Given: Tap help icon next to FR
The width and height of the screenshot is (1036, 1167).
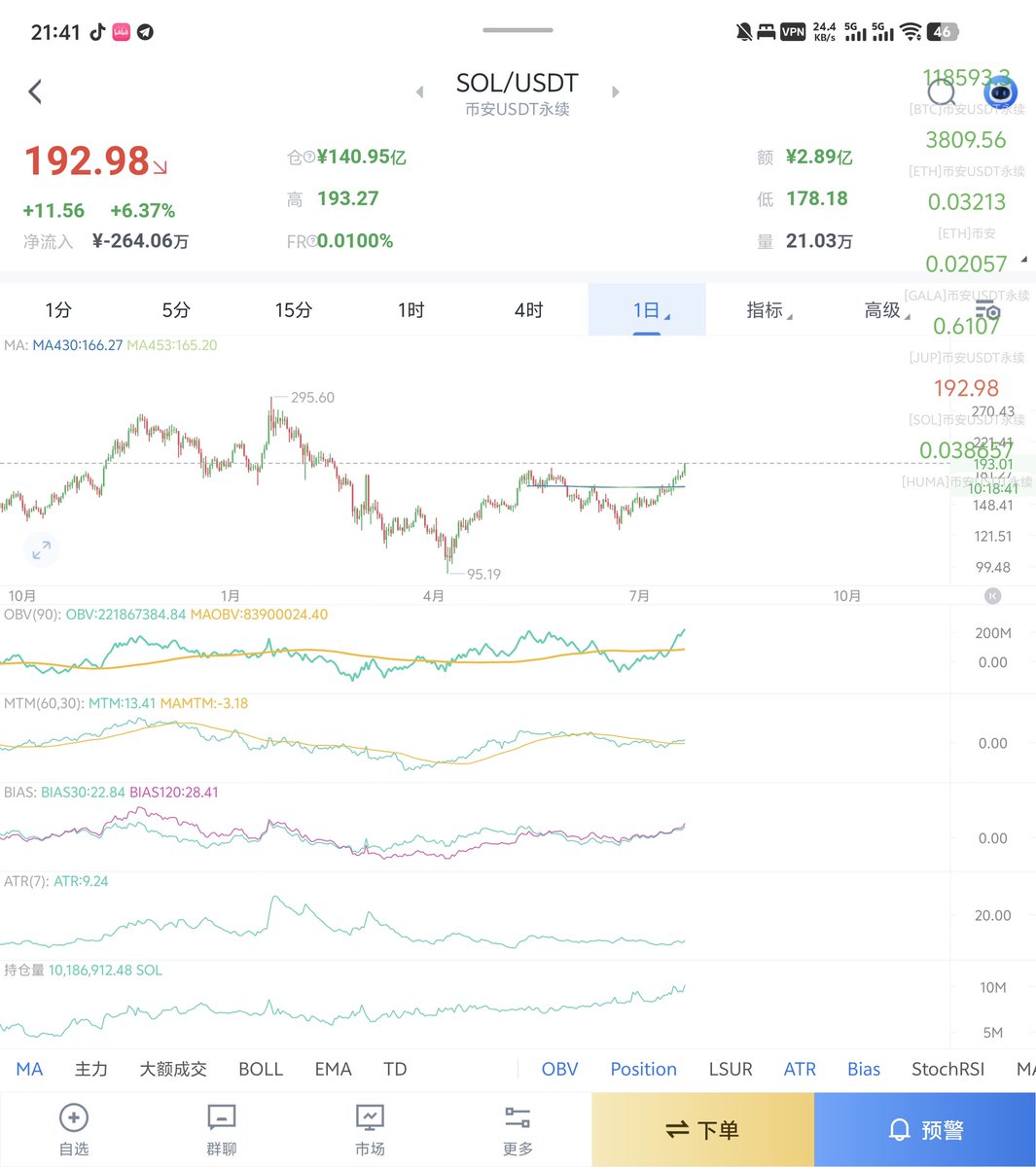Looking at the screenshot, I should click(311, 242).
